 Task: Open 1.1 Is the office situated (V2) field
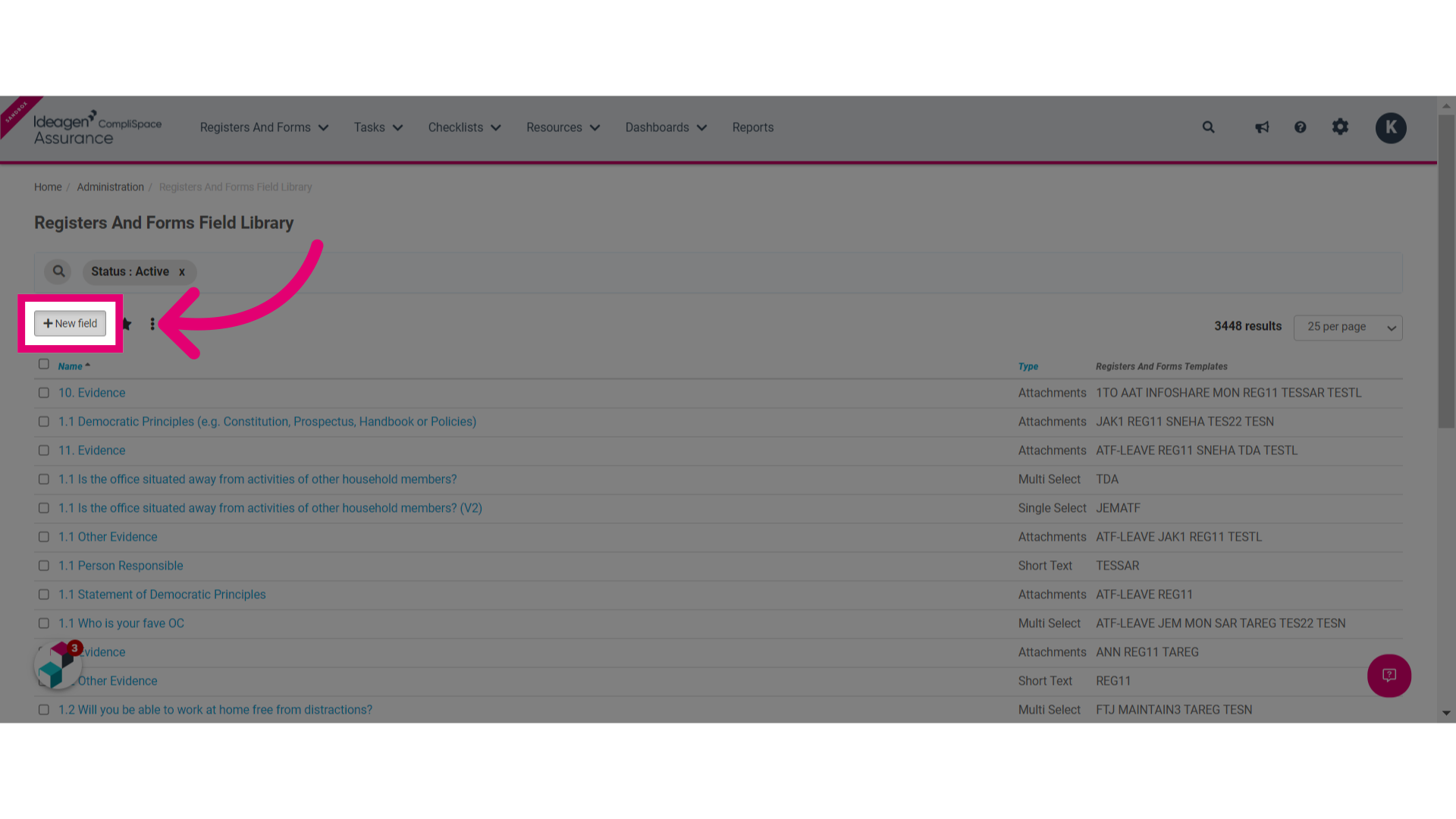point(270,508)
